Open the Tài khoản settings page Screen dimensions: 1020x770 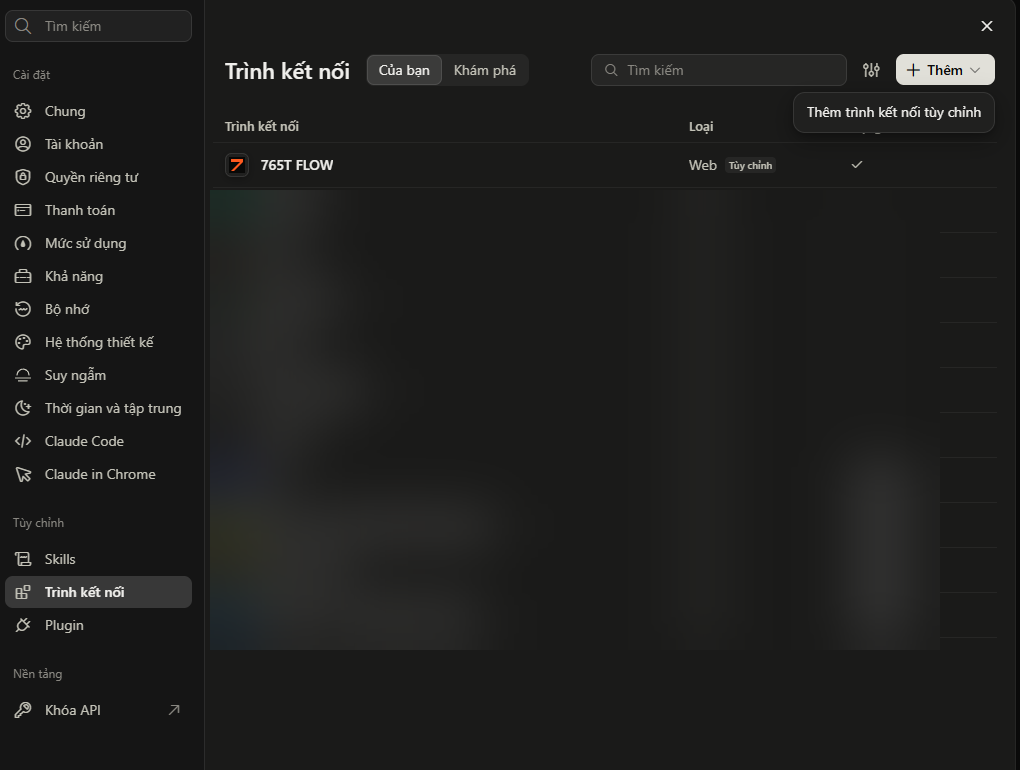coord(98,144)
